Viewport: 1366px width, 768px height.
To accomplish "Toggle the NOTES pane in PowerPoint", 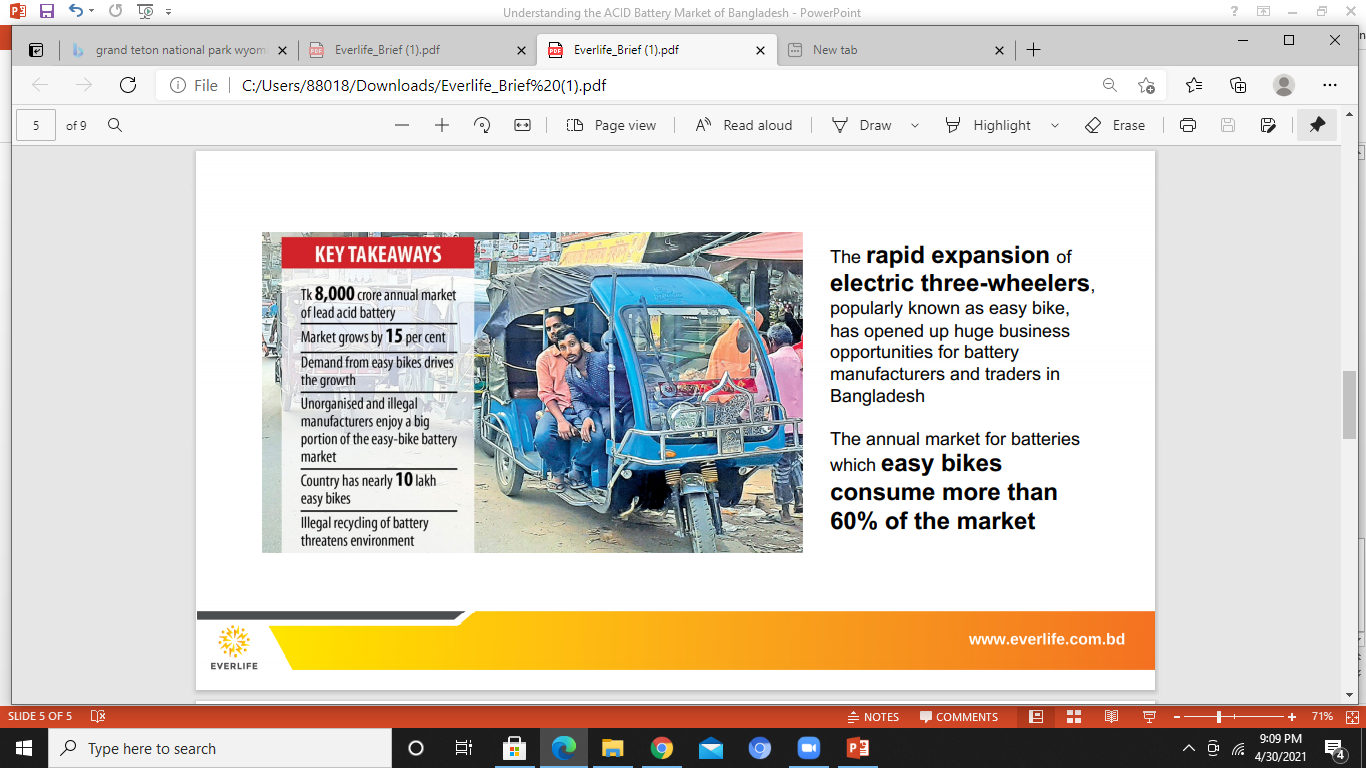I will [x=873, y=716].
